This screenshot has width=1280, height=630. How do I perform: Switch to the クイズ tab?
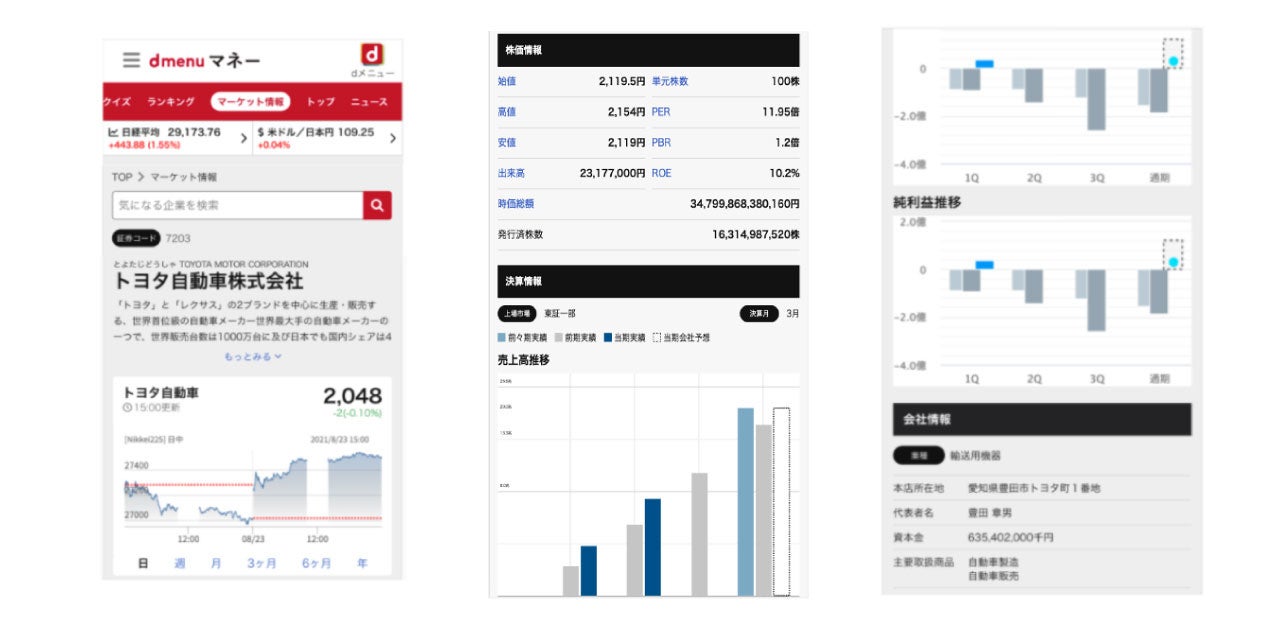117,102
